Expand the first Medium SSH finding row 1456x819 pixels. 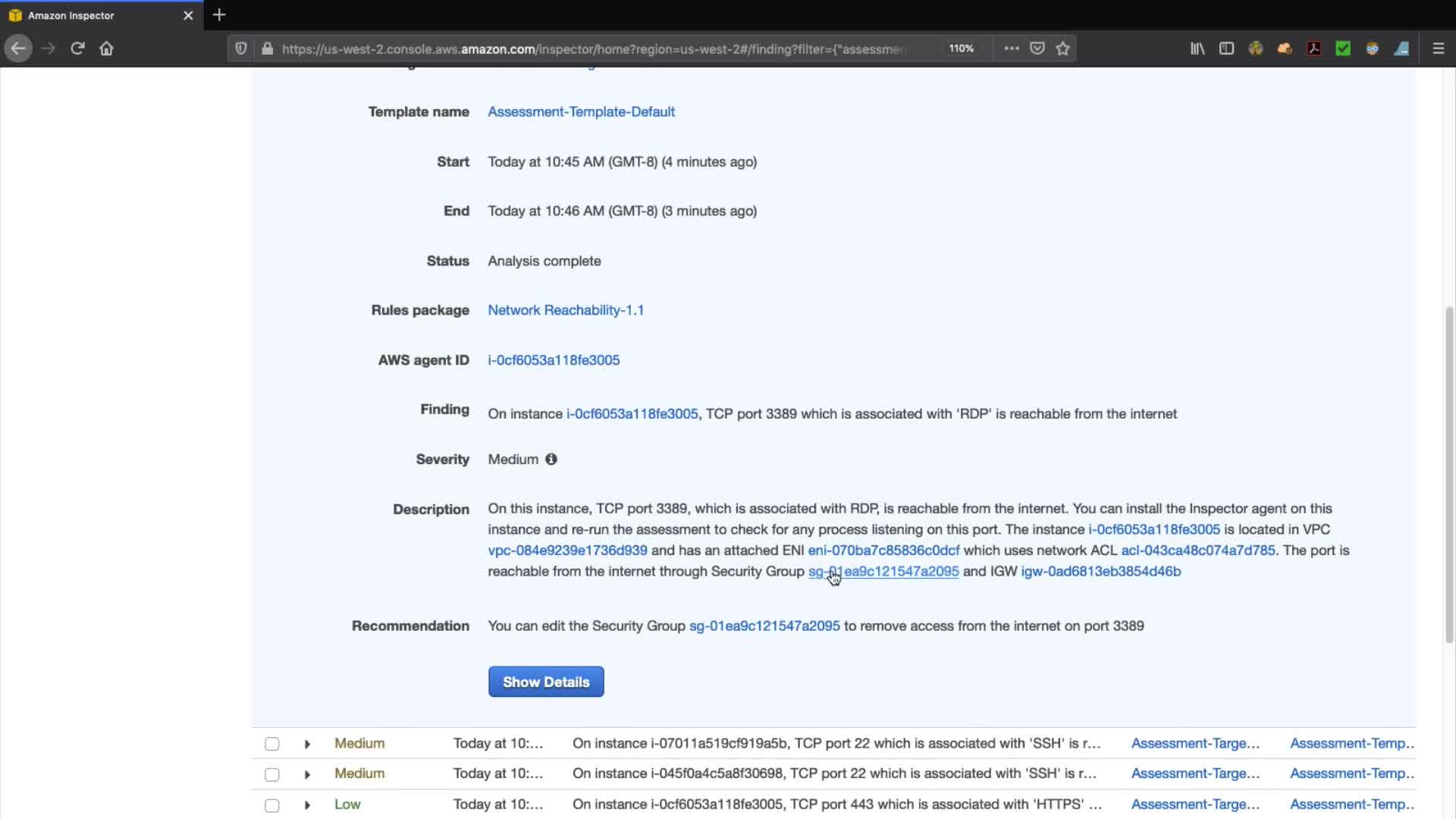(x=307, y=744)
